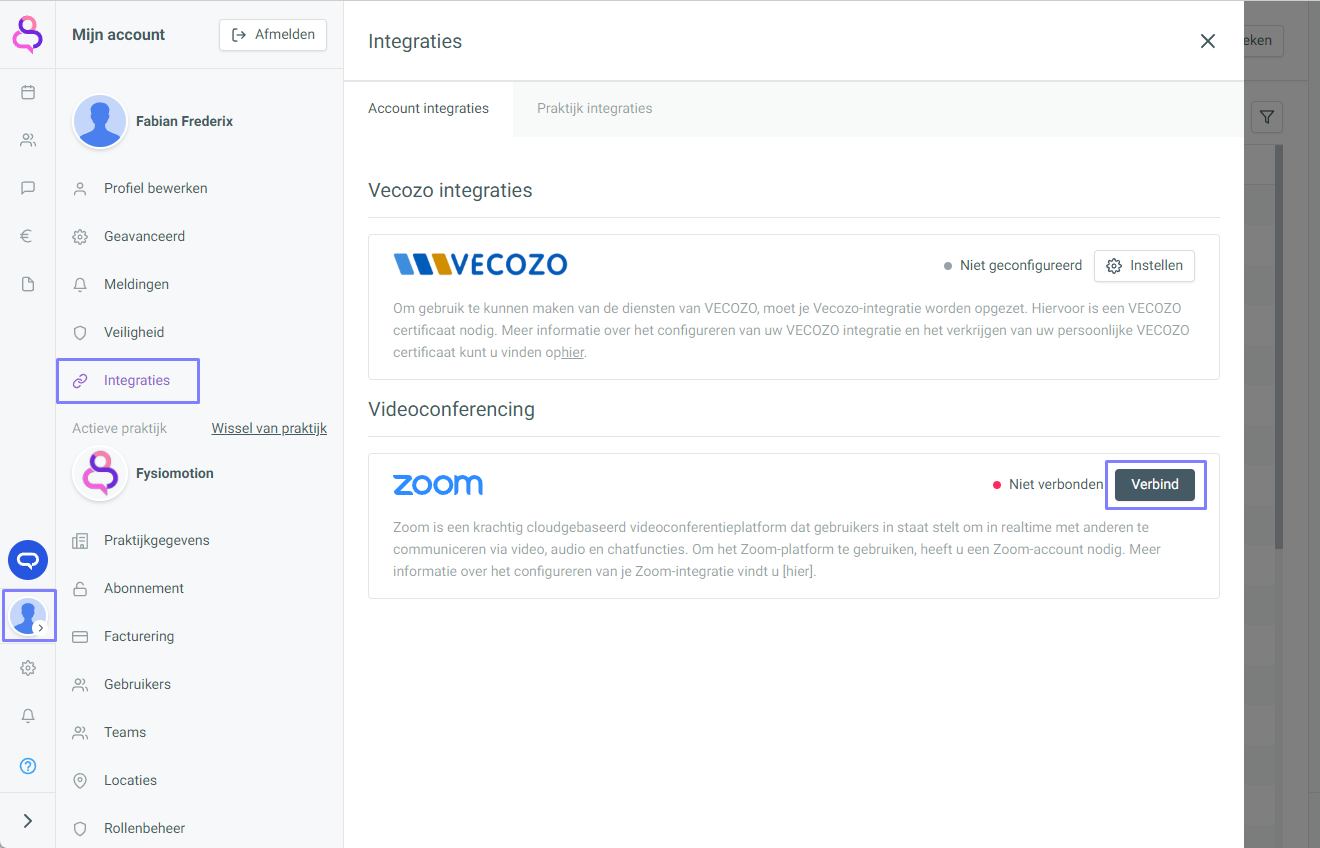The width and height of the screenshot is (1320, 848).
Task: Click the VECOZO logo
Action: (x=480, y=264)
